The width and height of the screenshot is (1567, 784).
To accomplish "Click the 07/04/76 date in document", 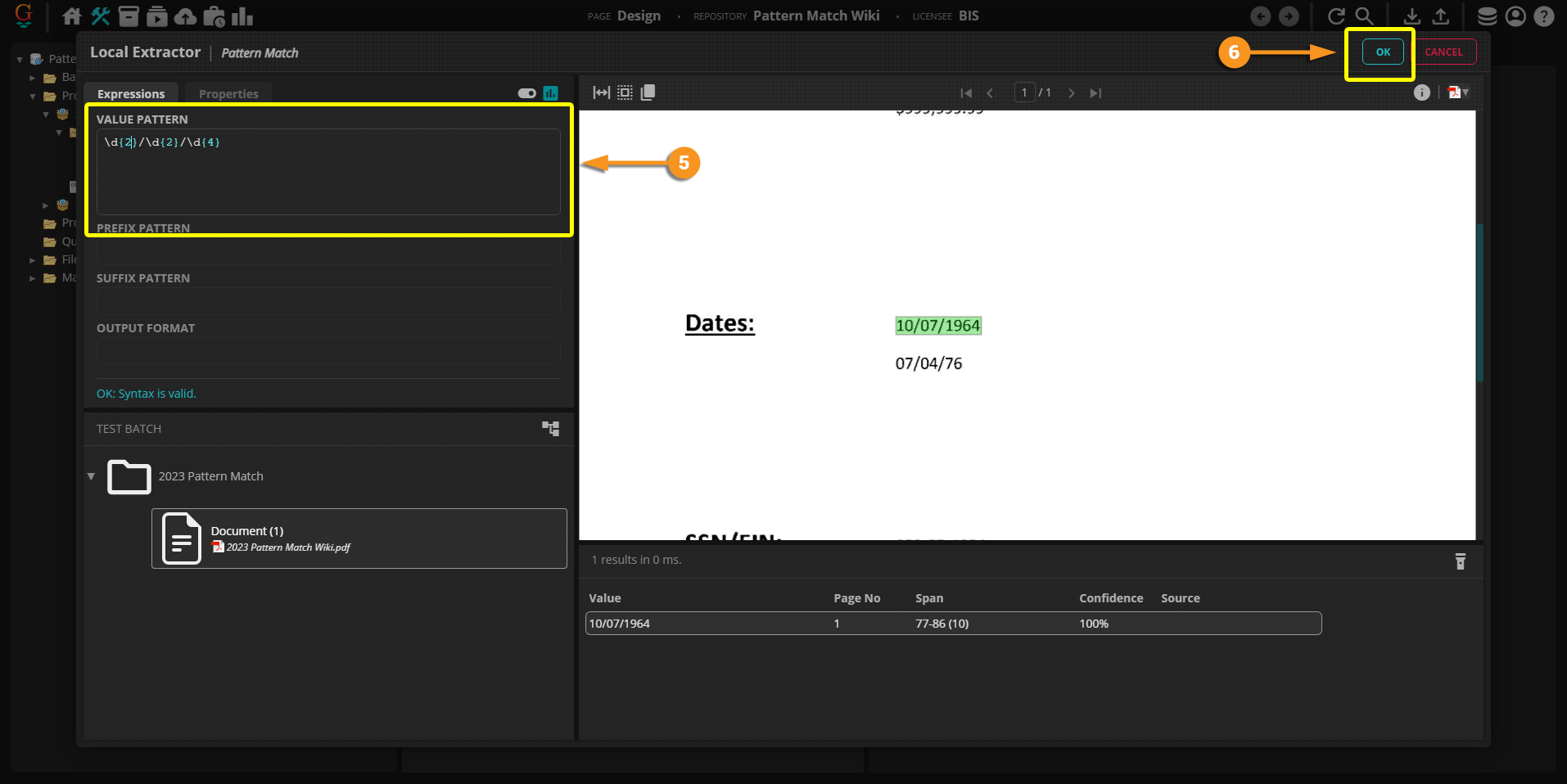I will 928,363.
